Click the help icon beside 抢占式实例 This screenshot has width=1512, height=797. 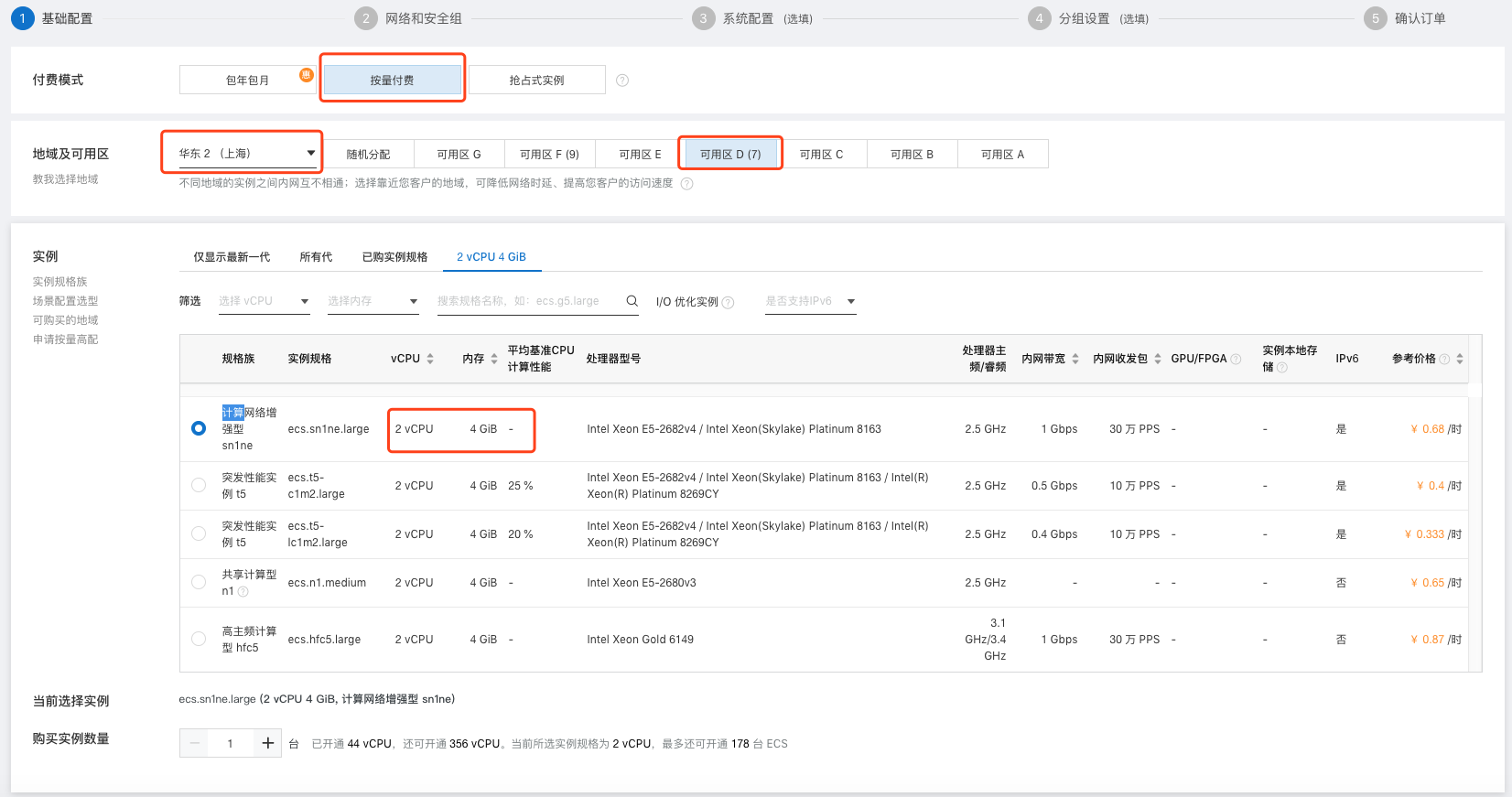click(622, 81)
